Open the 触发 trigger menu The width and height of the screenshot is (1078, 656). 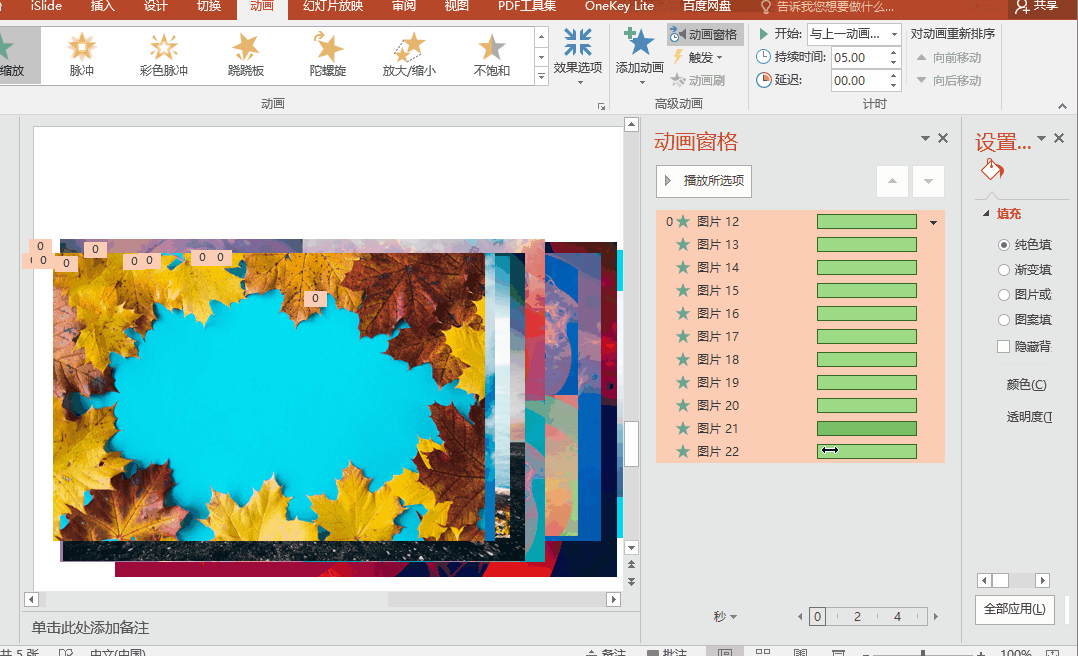point(698,57)
